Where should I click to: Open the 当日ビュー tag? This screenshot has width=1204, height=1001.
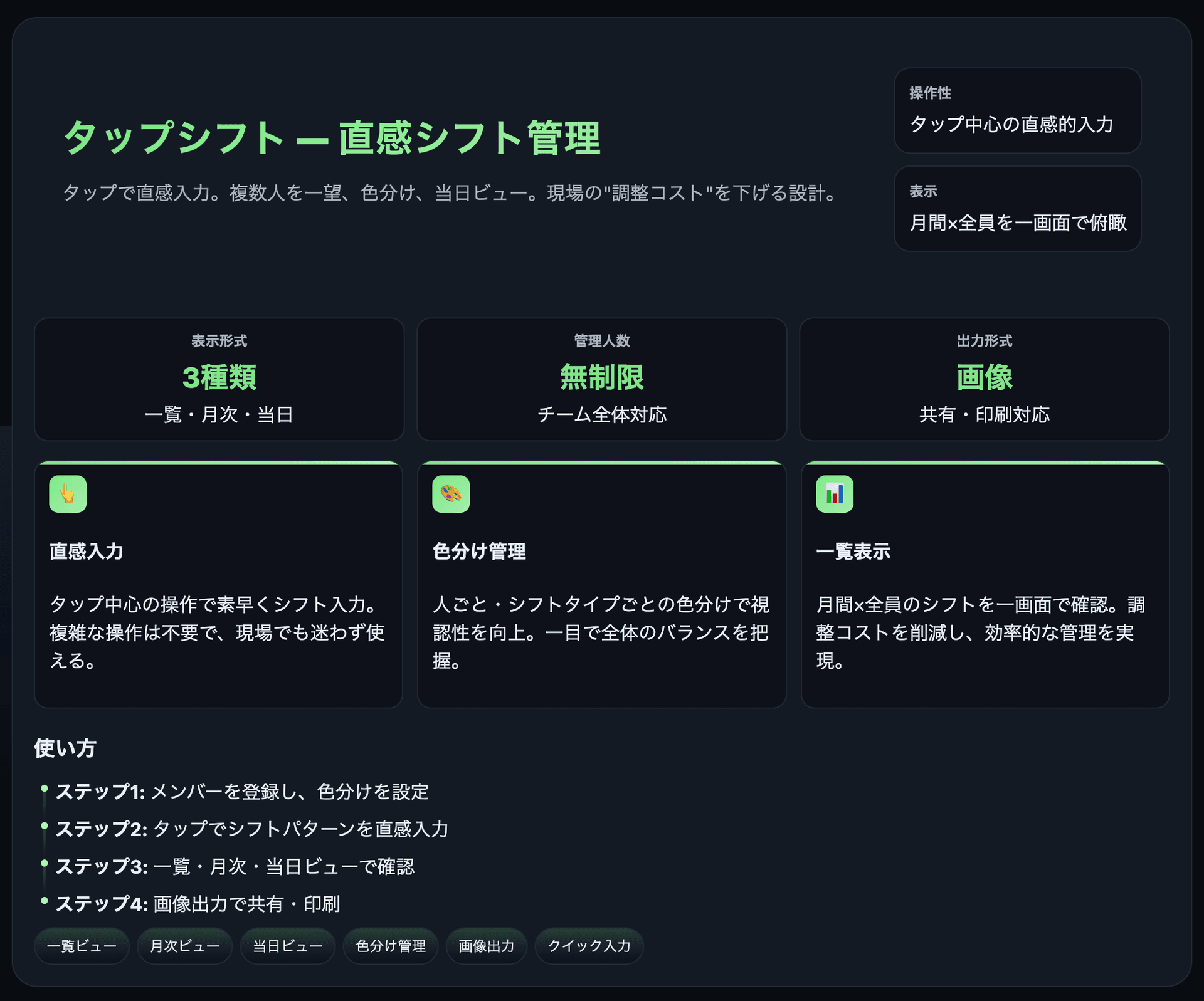[x=287, y=946]
